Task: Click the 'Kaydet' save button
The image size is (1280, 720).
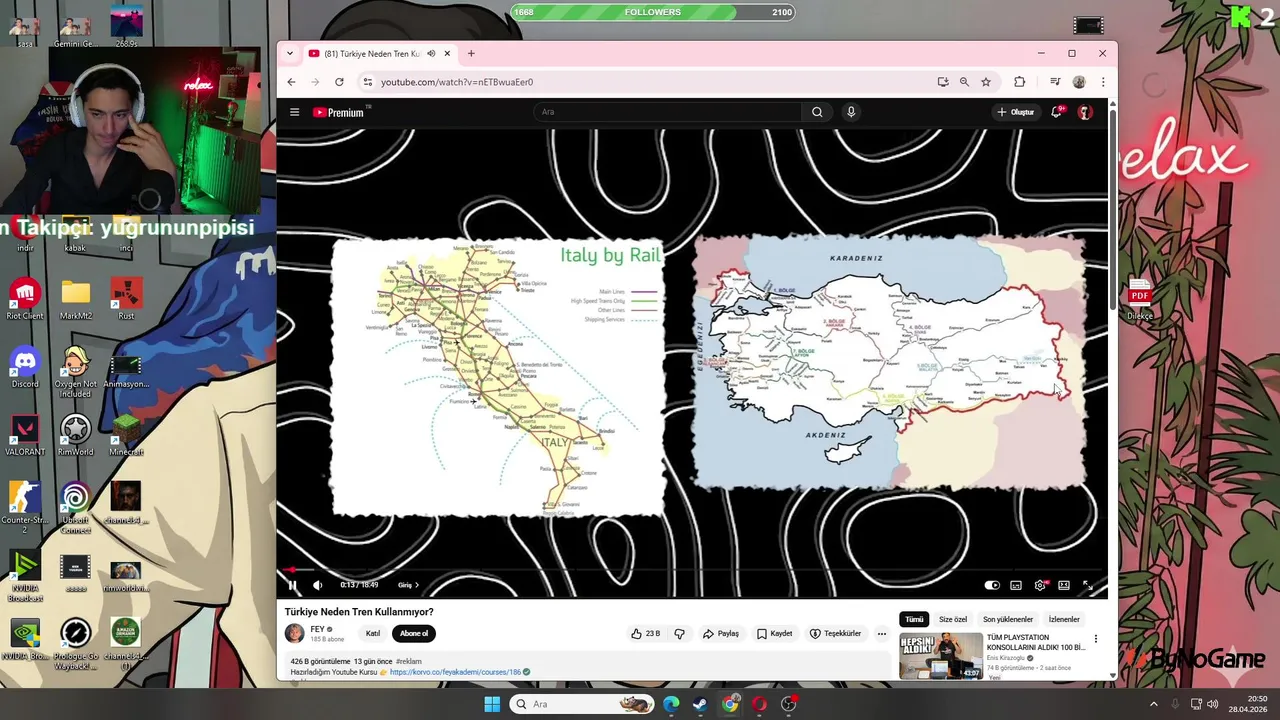Action: [774, 633]
